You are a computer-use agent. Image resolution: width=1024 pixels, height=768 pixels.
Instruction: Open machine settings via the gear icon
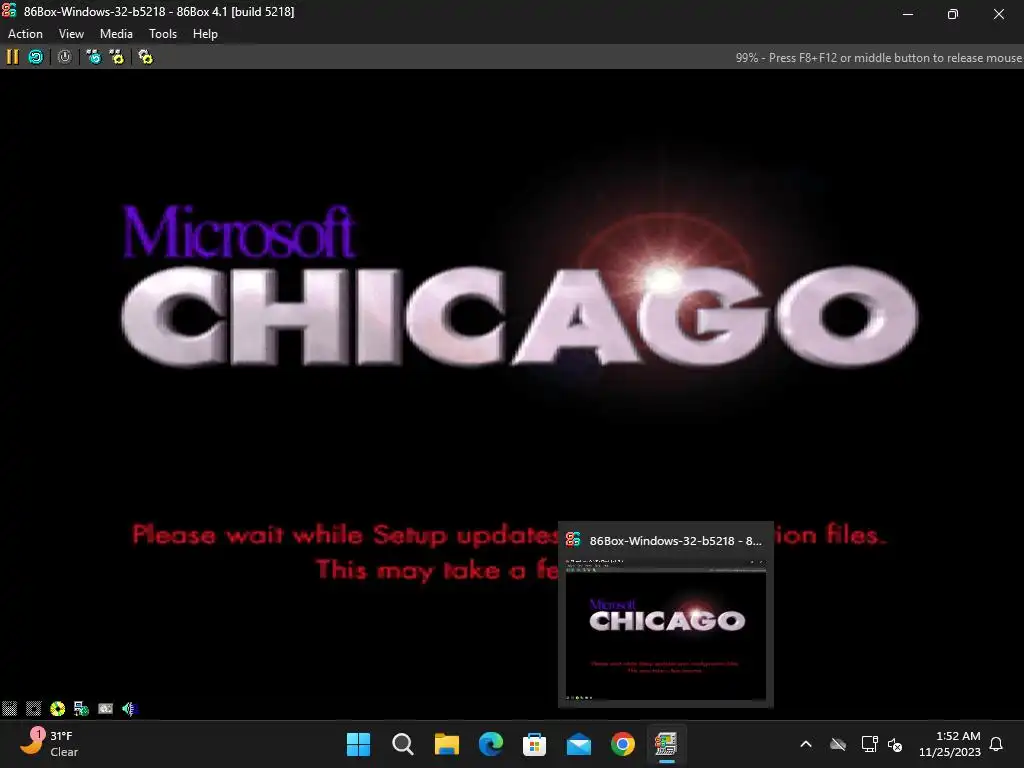[145, 57]
